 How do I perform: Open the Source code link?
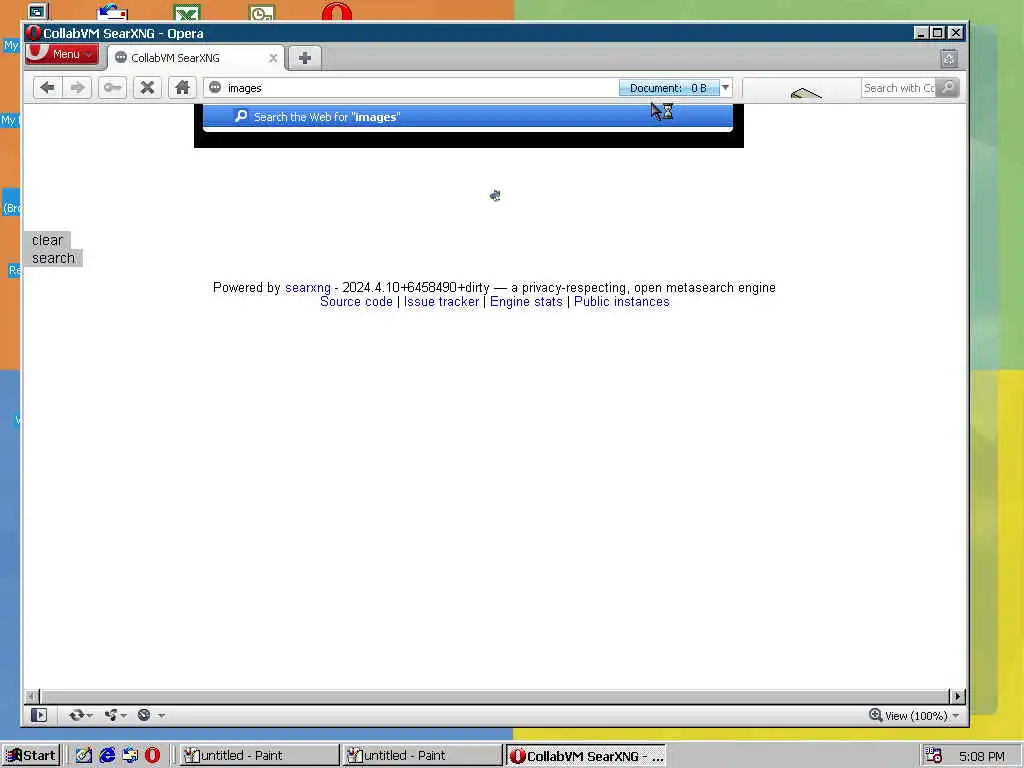(356, 302)
